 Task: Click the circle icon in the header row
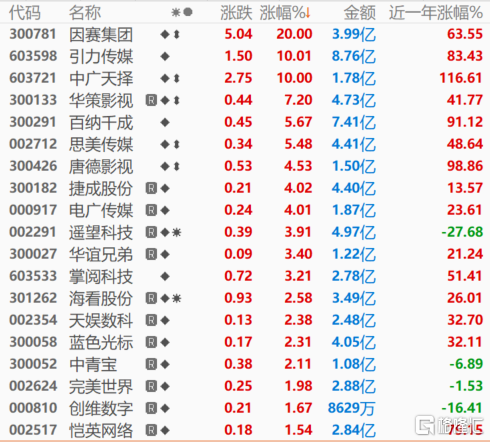click(188, 12)
